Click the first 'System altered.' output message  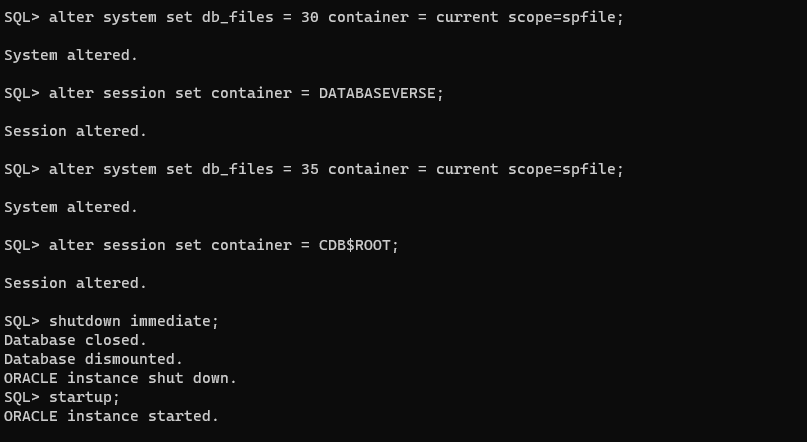tap(71, 55)
